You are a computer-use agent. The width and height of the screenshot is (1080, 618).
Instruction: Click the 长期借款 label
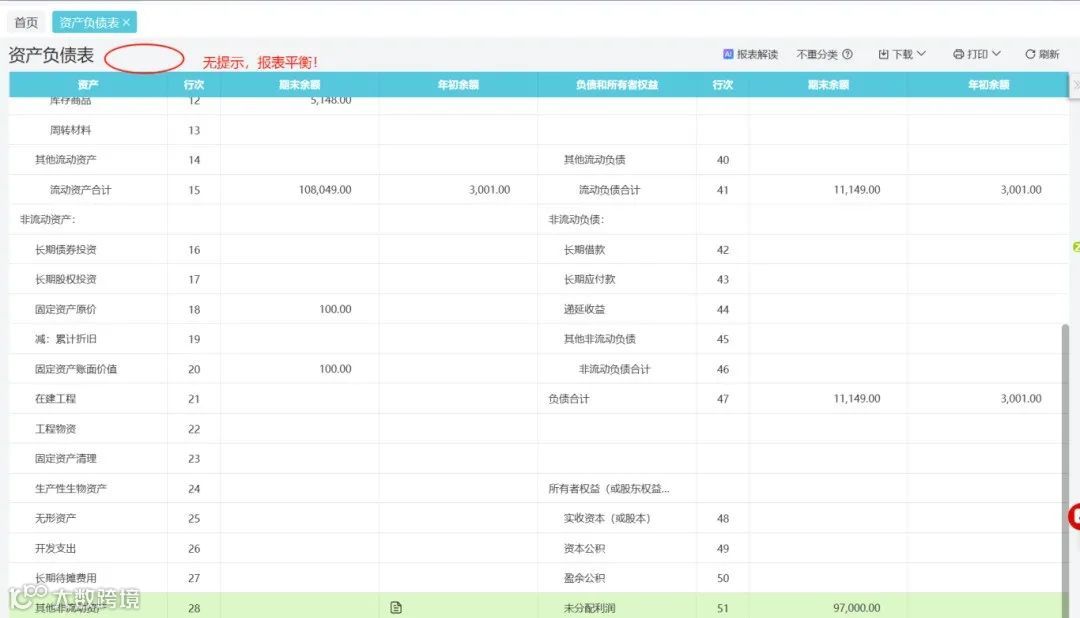click(584, 249)
